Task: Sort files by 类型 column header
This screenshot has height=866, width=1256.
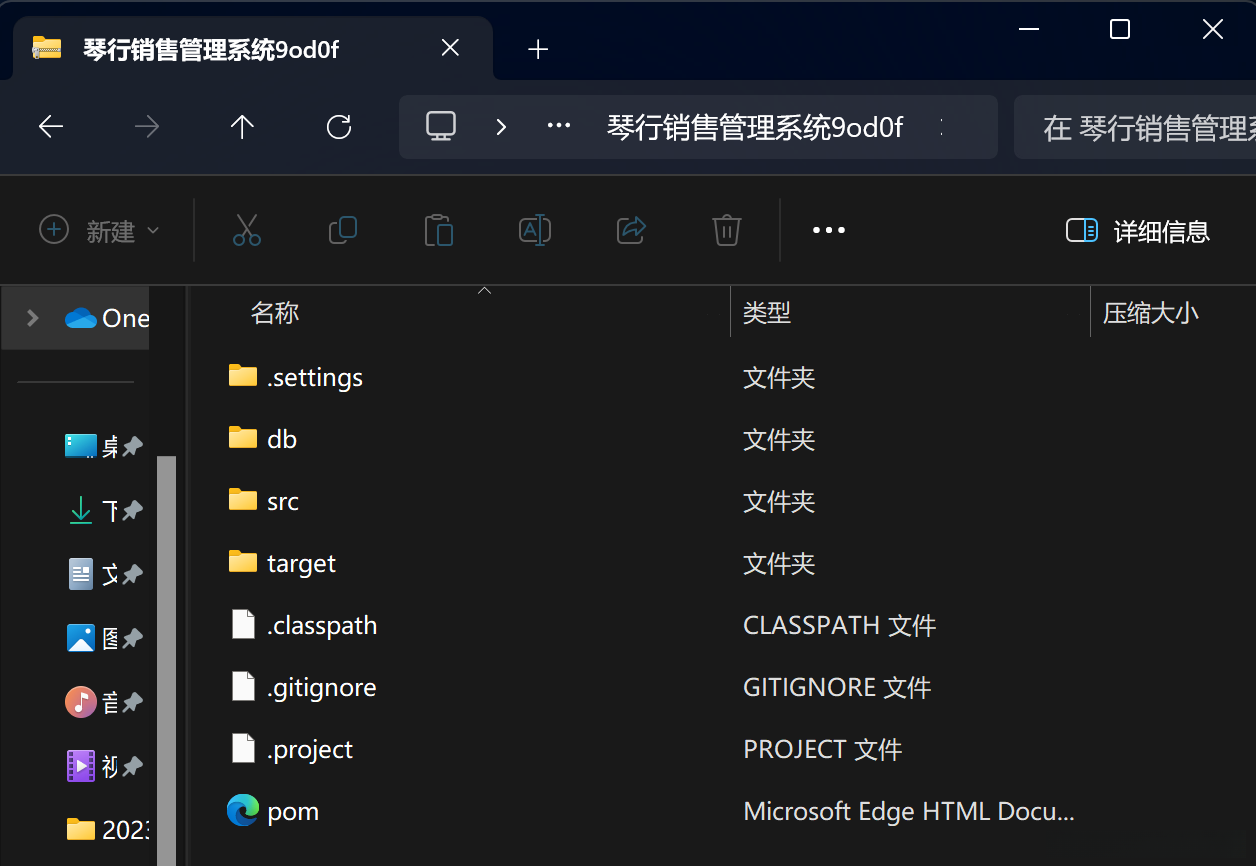Action: click(x=767, y=313)
